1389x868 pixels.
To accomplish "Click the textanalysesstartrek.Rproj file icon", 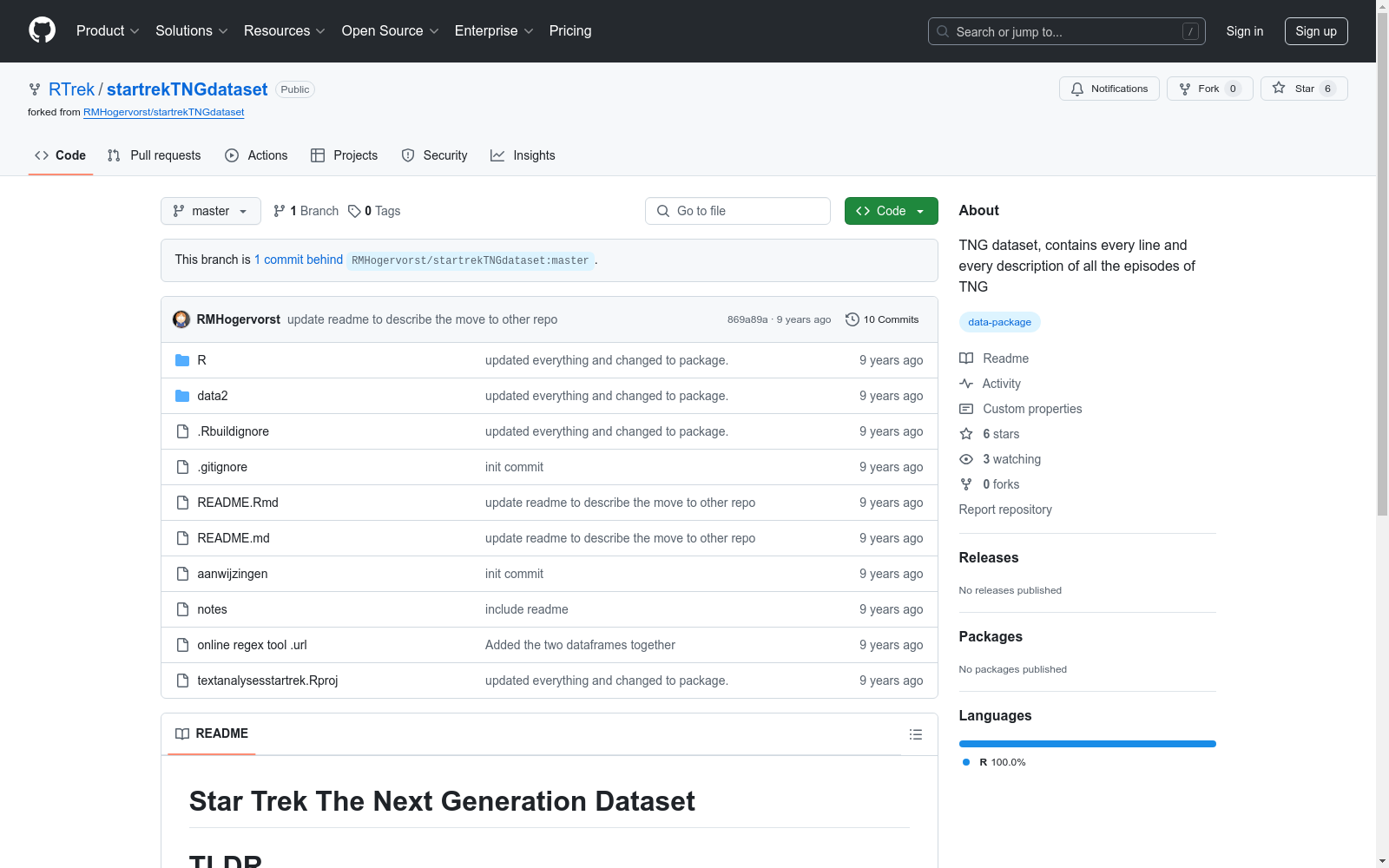I will (182, 681).
